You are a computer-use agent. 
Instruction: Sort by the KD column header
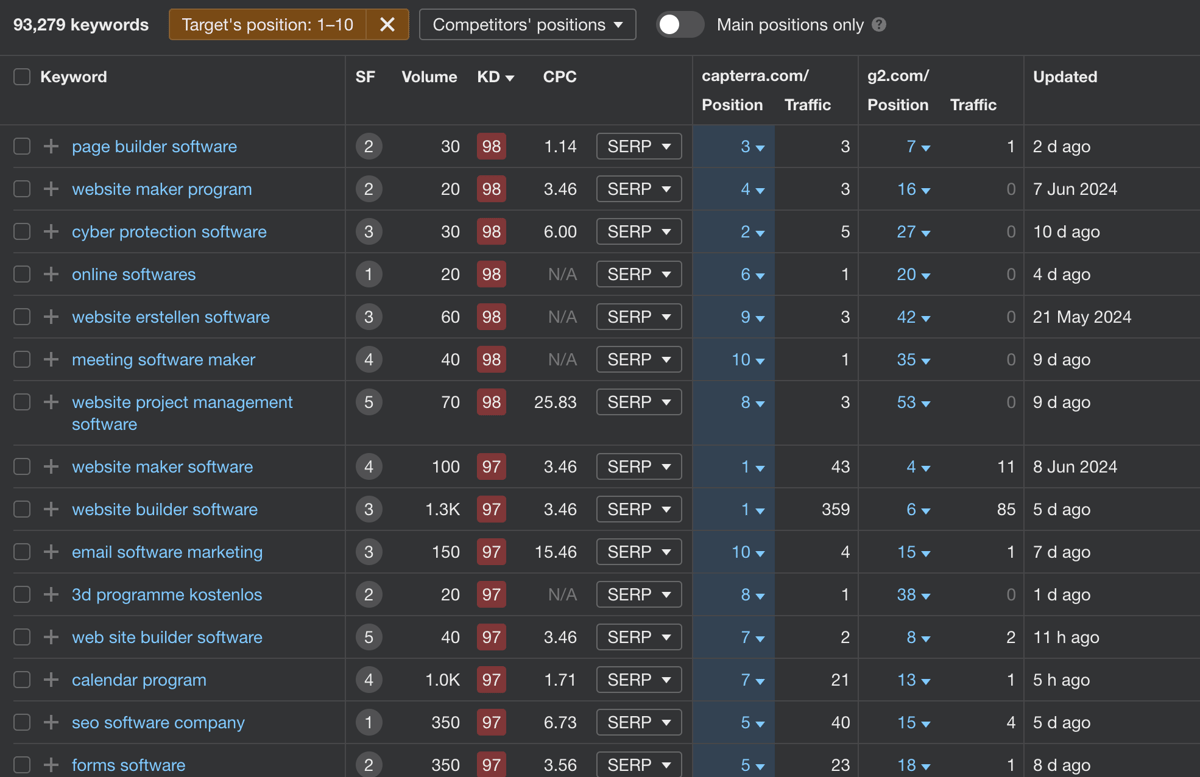pyautogui.click(x=495, y=77)
